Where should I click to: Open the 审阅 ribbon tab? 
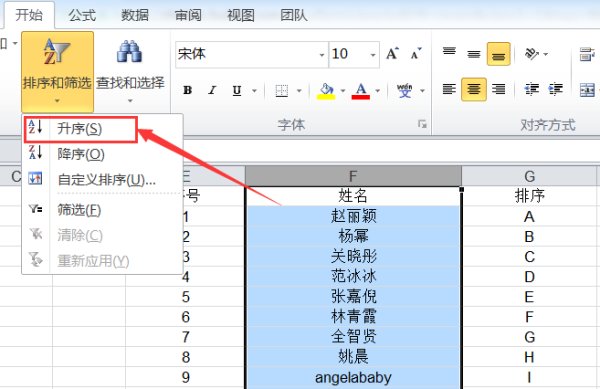tap(188, 16)
